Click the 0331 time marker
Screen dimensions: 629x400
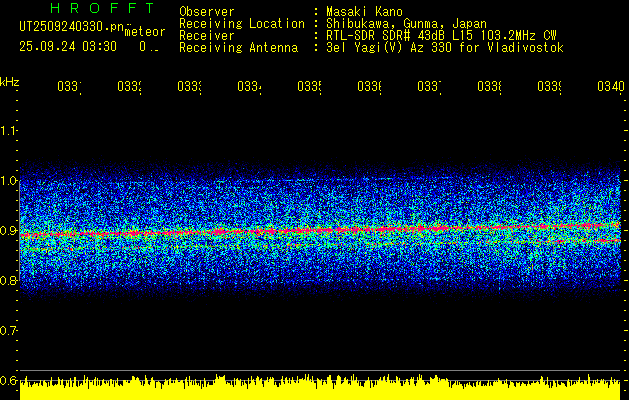point(69,86)
